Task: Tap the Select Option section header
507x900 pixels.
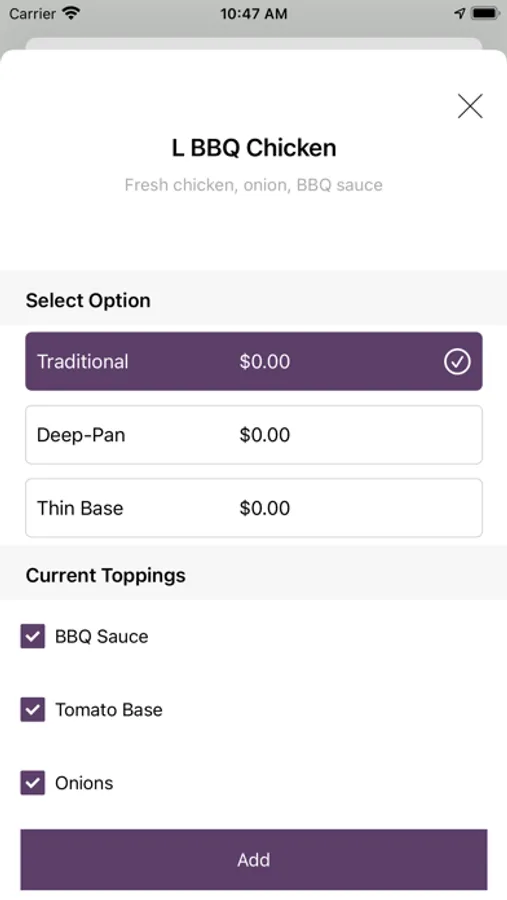Action: tap(88, 300)
